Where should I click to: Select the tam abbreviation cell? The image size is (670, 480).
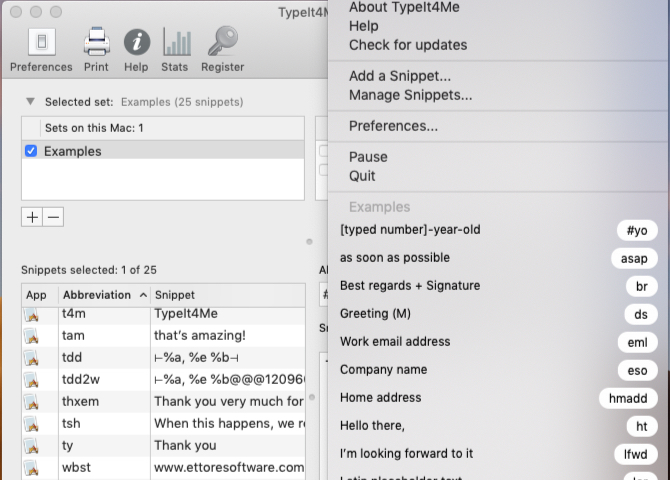click(x=104, y=336)
